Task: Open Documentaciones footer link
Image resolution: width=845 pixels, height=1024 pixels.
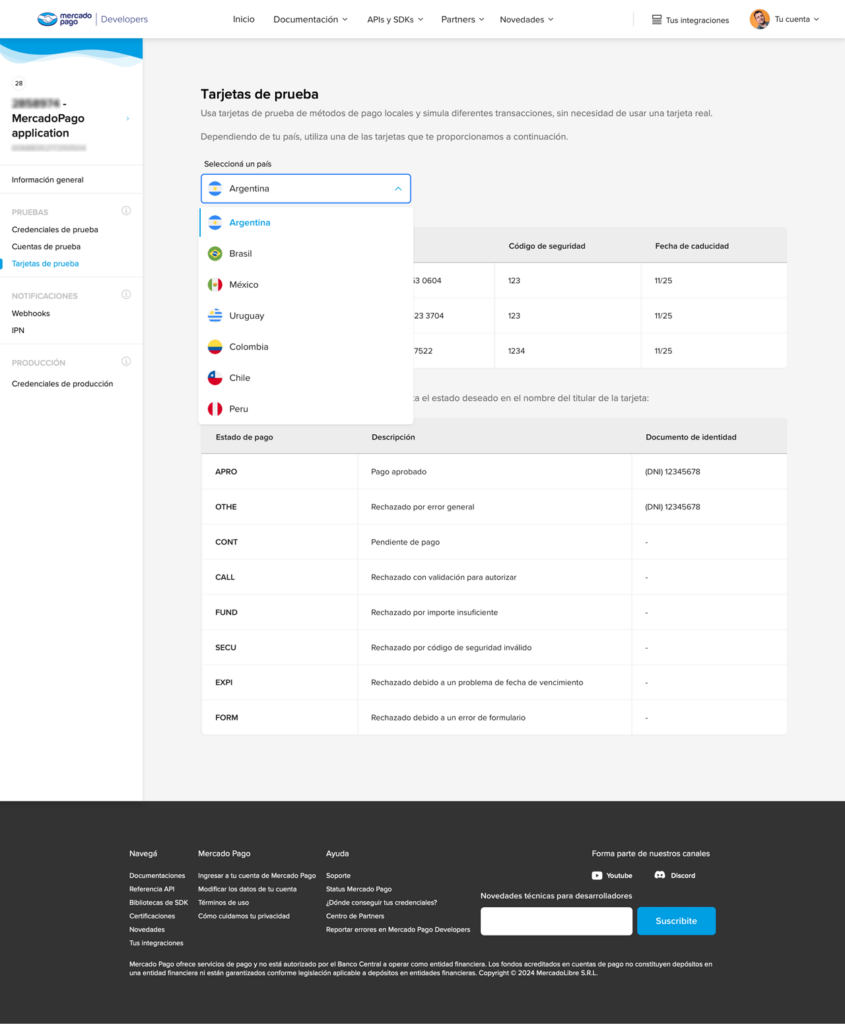Action: coord(157,876)
